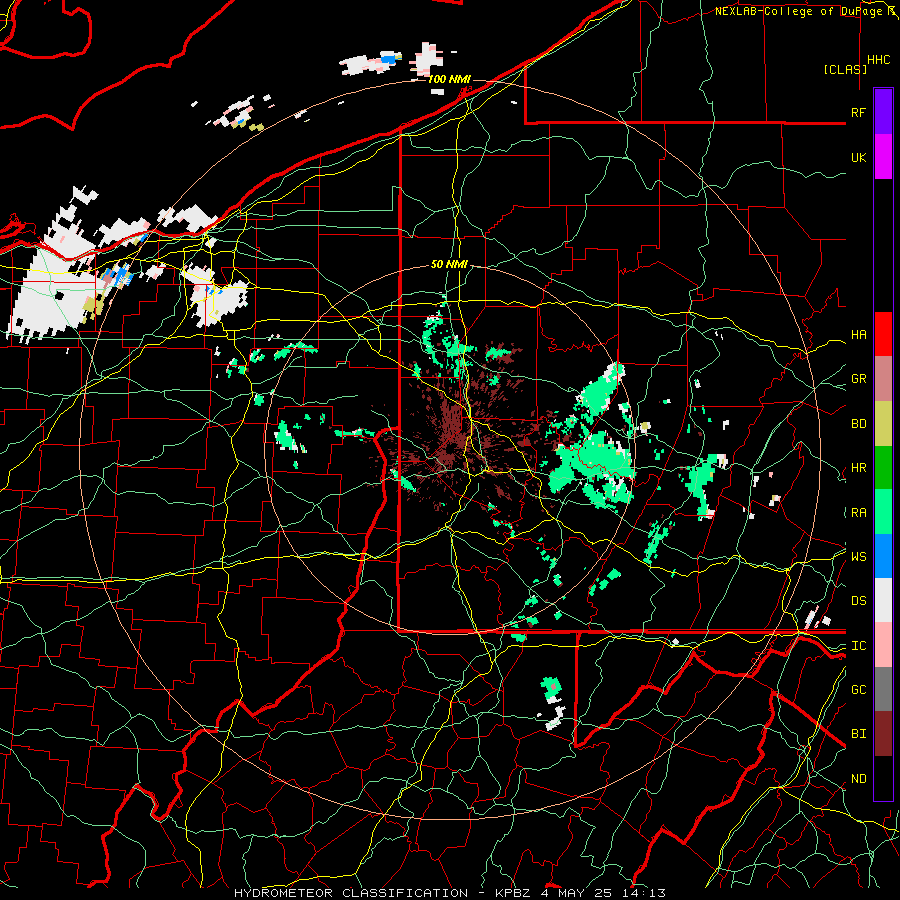Click the Hydrometeor Classification KPBZ caption

pyautogui.click(x=449, y=893)
